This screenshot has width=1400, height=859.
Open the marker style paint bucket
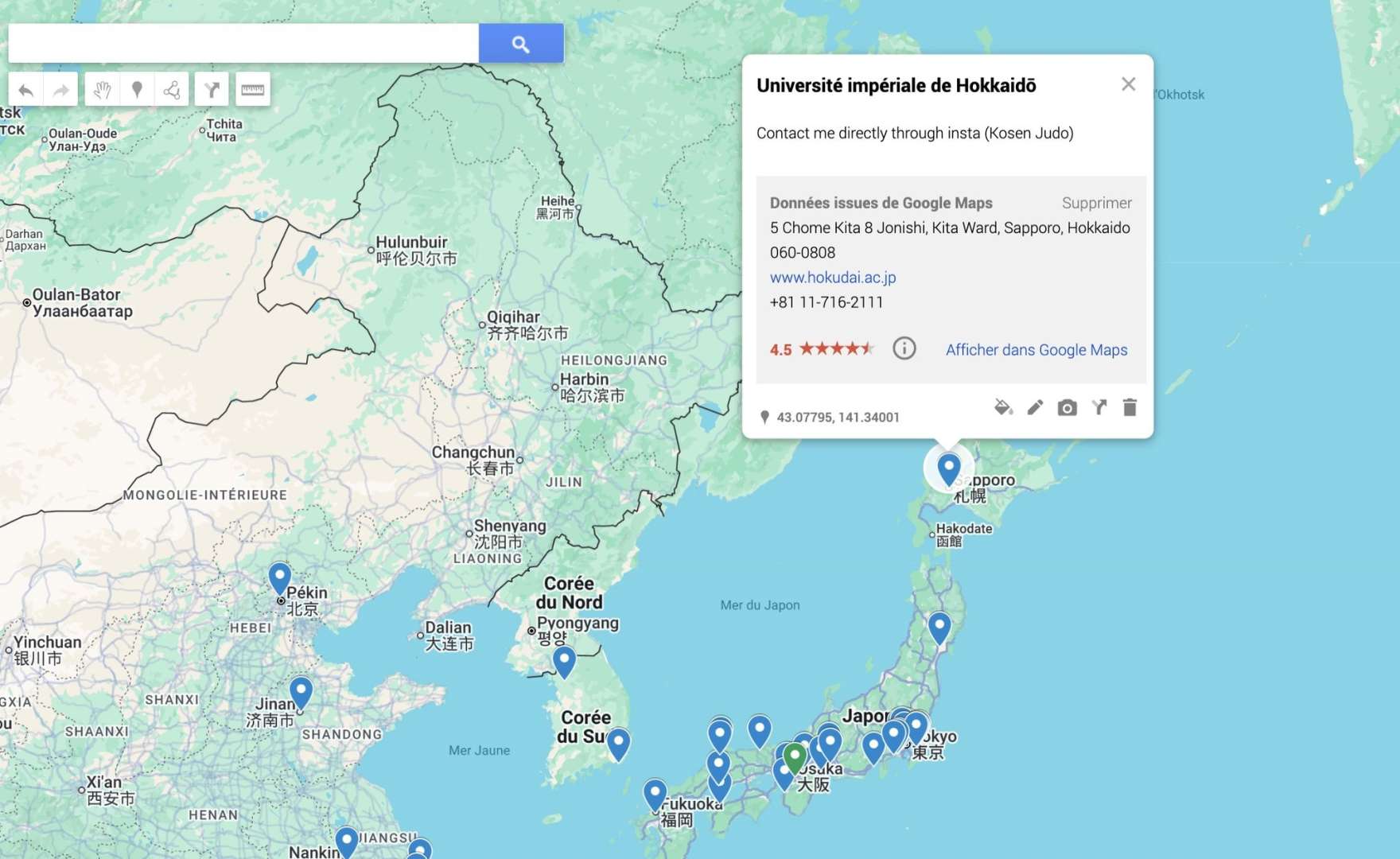pyautogui.click(x=1003, y=408)
